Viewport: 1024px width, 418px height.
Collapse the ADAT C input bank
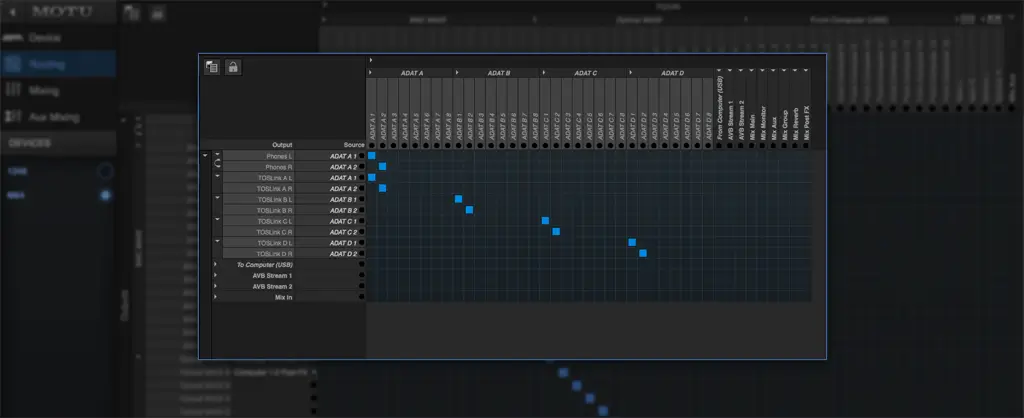pos(543,73)
